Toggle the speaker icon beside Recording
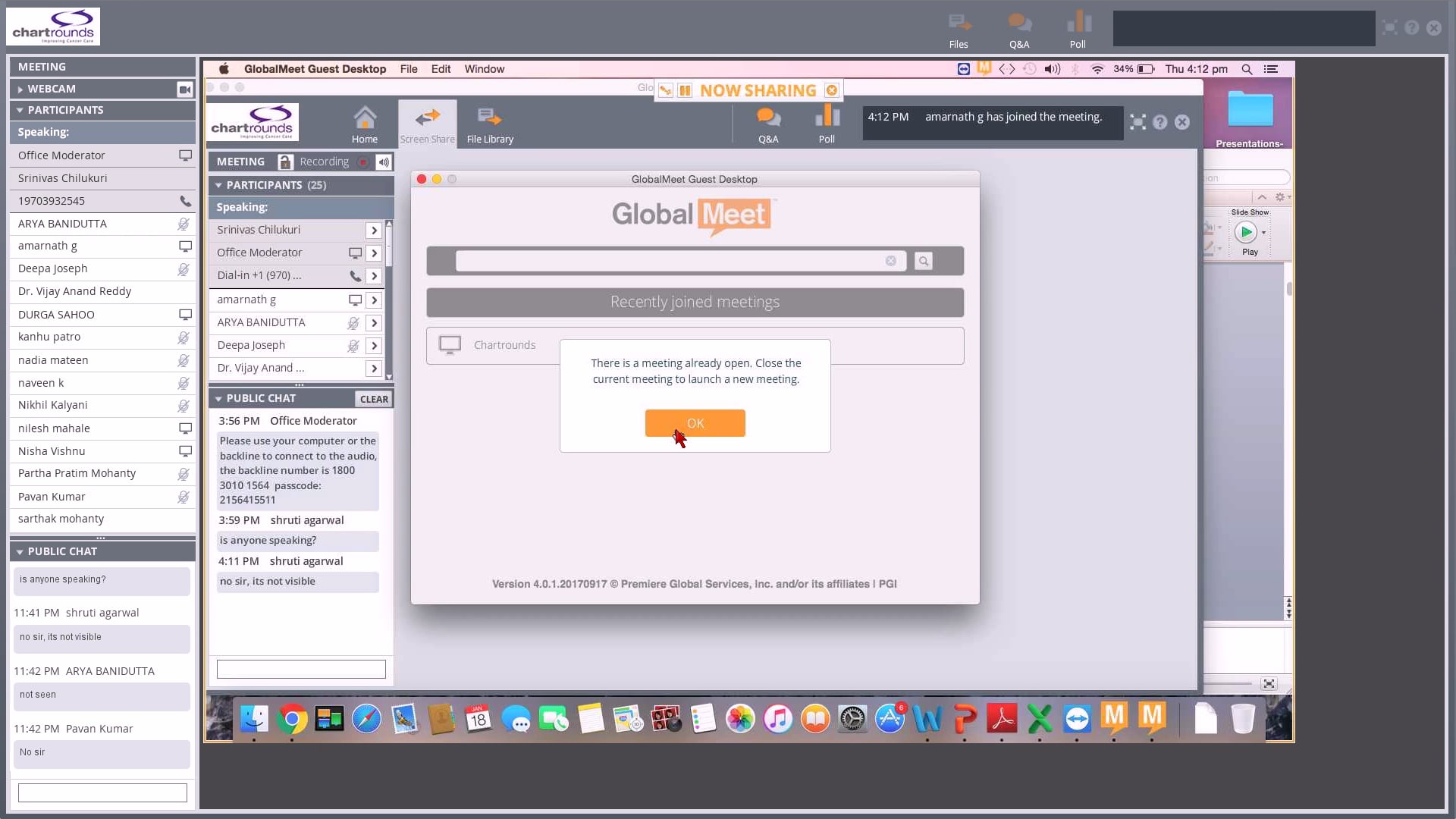 tap(384, 162)
